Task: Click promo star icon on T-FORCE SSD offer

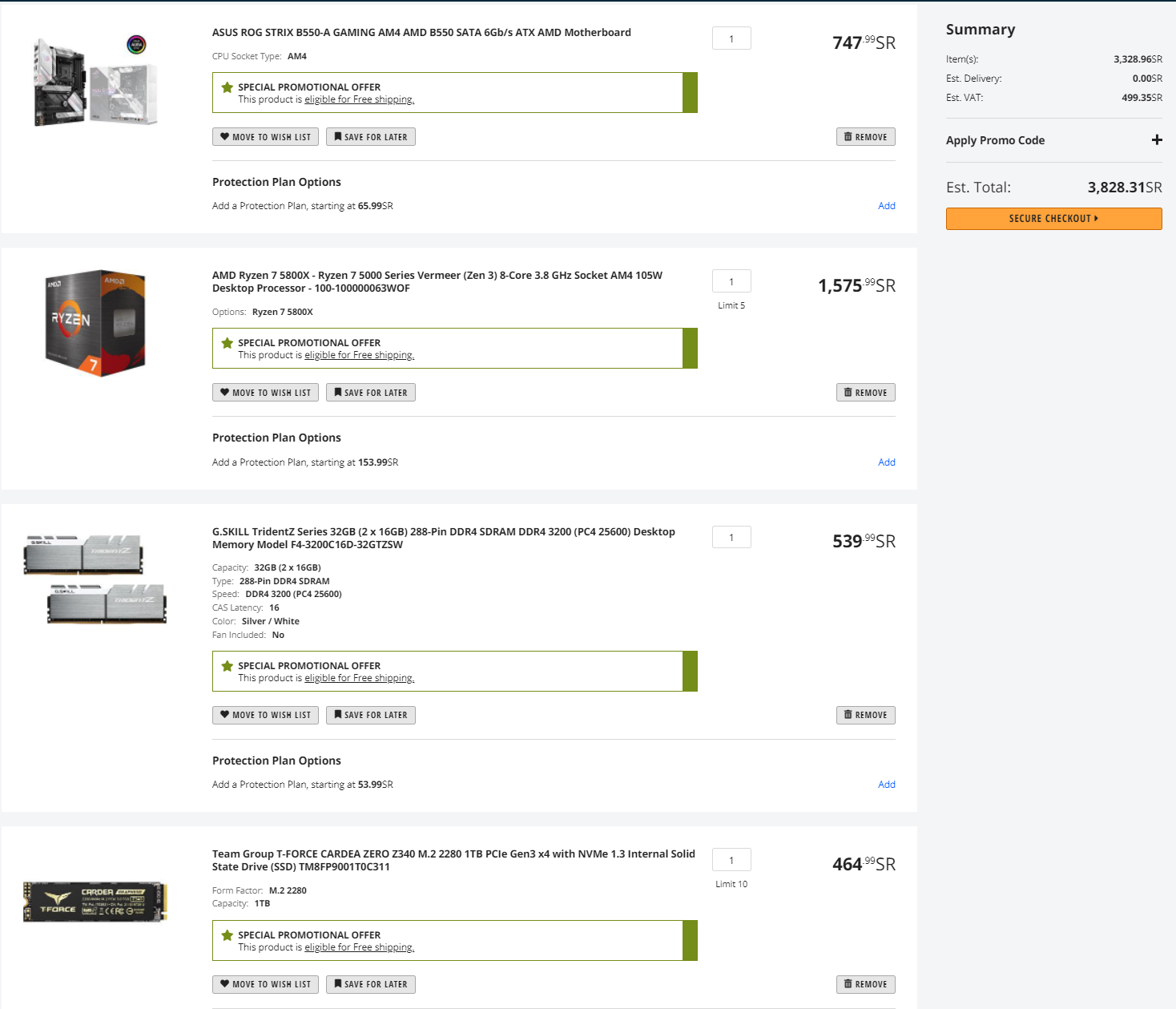Action: (x=228, y=935)
